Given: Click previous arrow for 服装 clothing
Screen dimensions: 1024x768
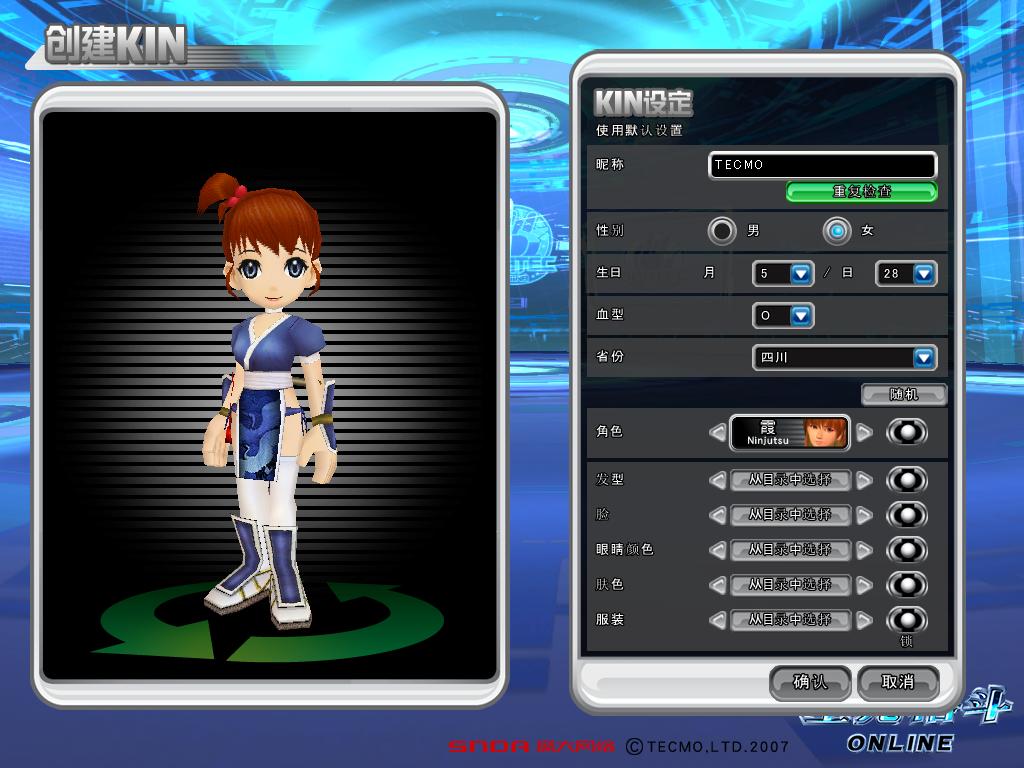Looking at the screenshot, I should (717, 620).
